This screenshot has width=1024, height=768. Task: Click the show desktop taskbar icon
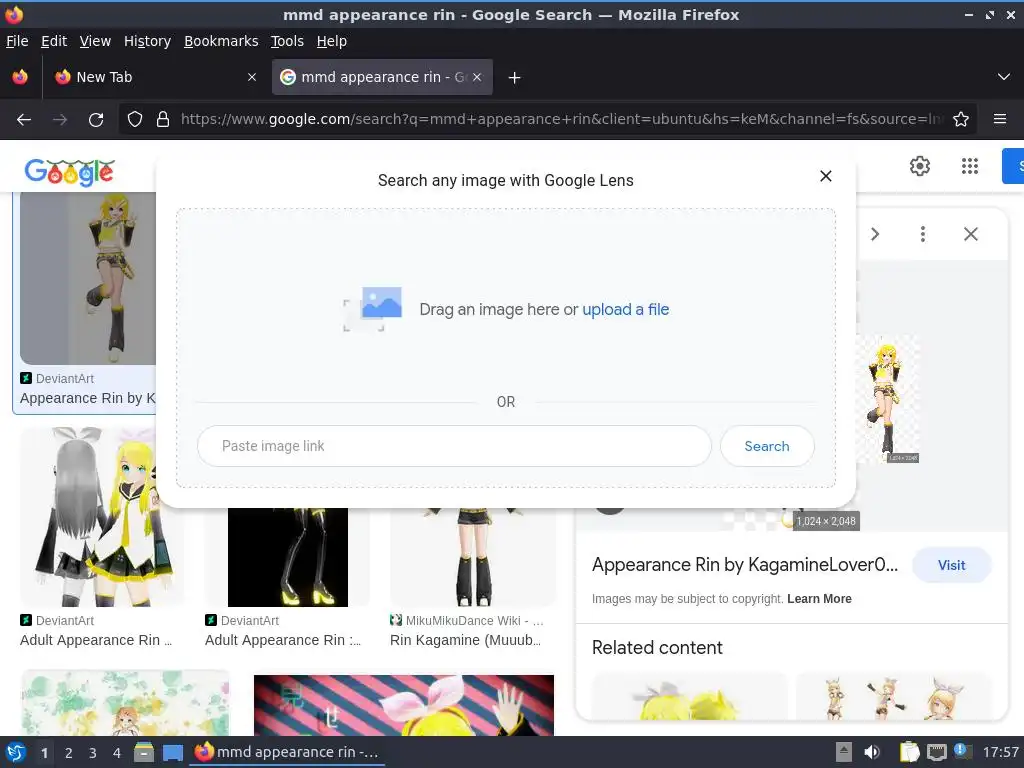coord(172,752)
